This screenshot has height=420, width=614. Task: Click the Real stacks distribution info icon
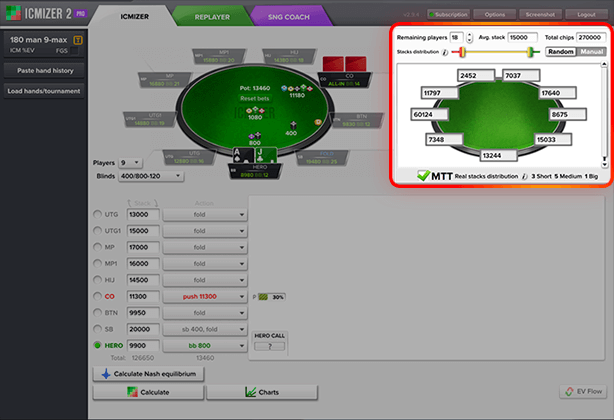click(524, 177)
